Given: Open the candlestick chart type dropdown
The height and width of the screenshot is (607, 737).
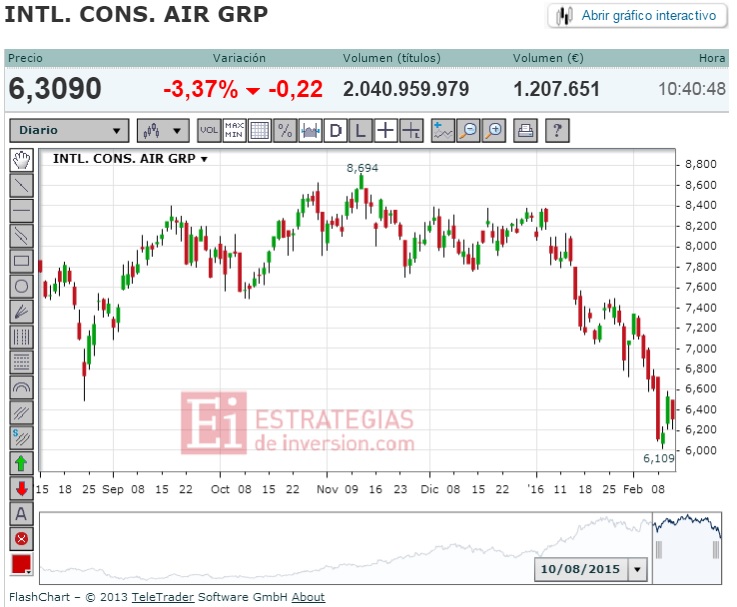Looking at the screenshot, I should (163, 130).
